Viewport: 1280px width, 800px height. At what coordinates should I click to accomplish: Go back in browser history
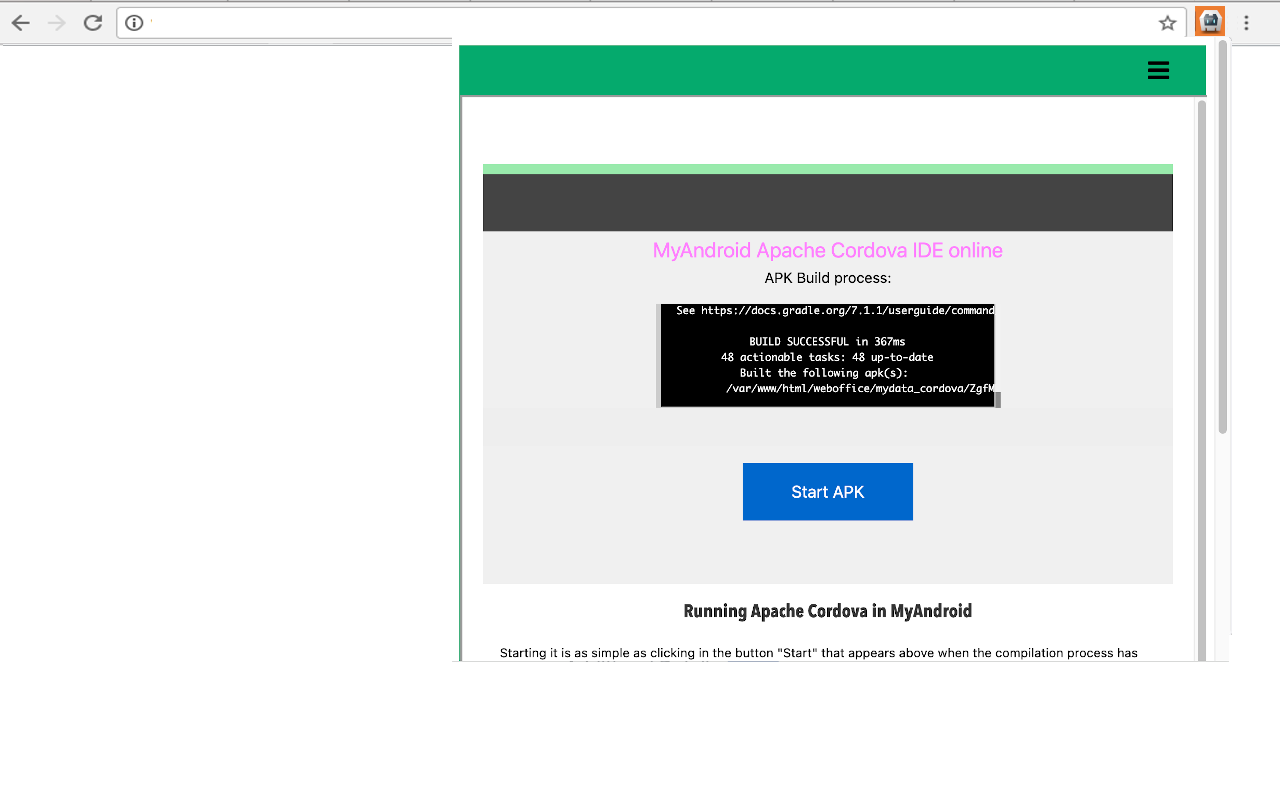[20, 23]
